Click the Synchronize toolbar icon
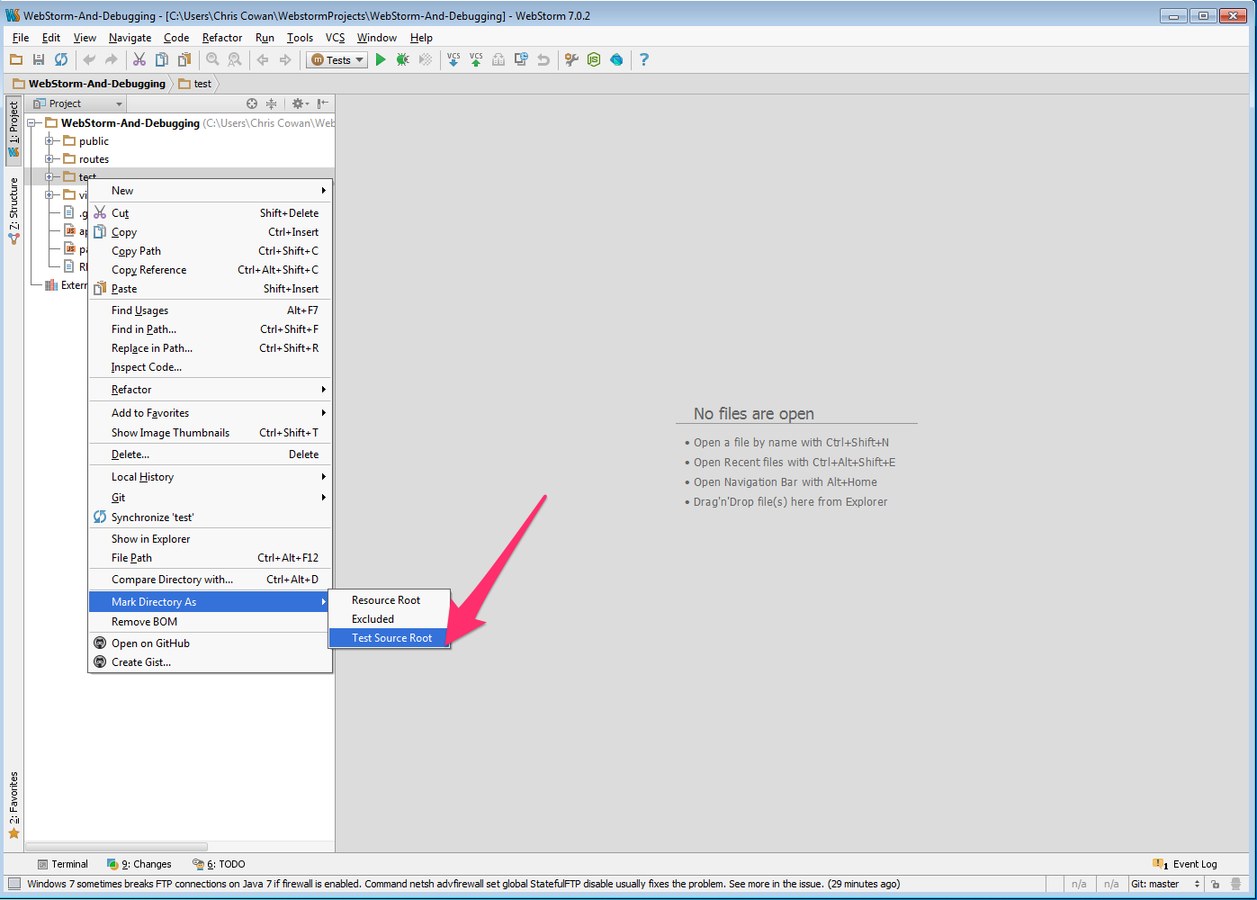 (x=61, y=60)
